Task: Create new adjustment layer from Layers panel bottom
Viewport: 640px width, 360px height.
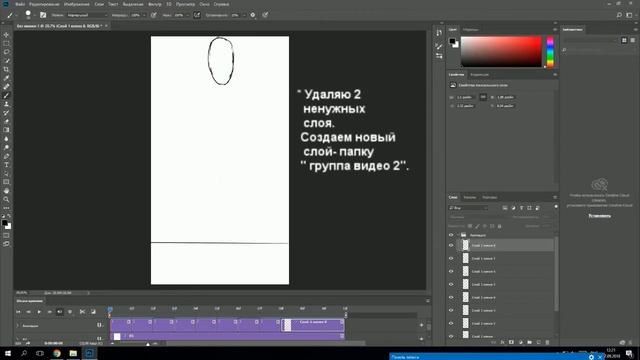Action: [x=520, y=342]
